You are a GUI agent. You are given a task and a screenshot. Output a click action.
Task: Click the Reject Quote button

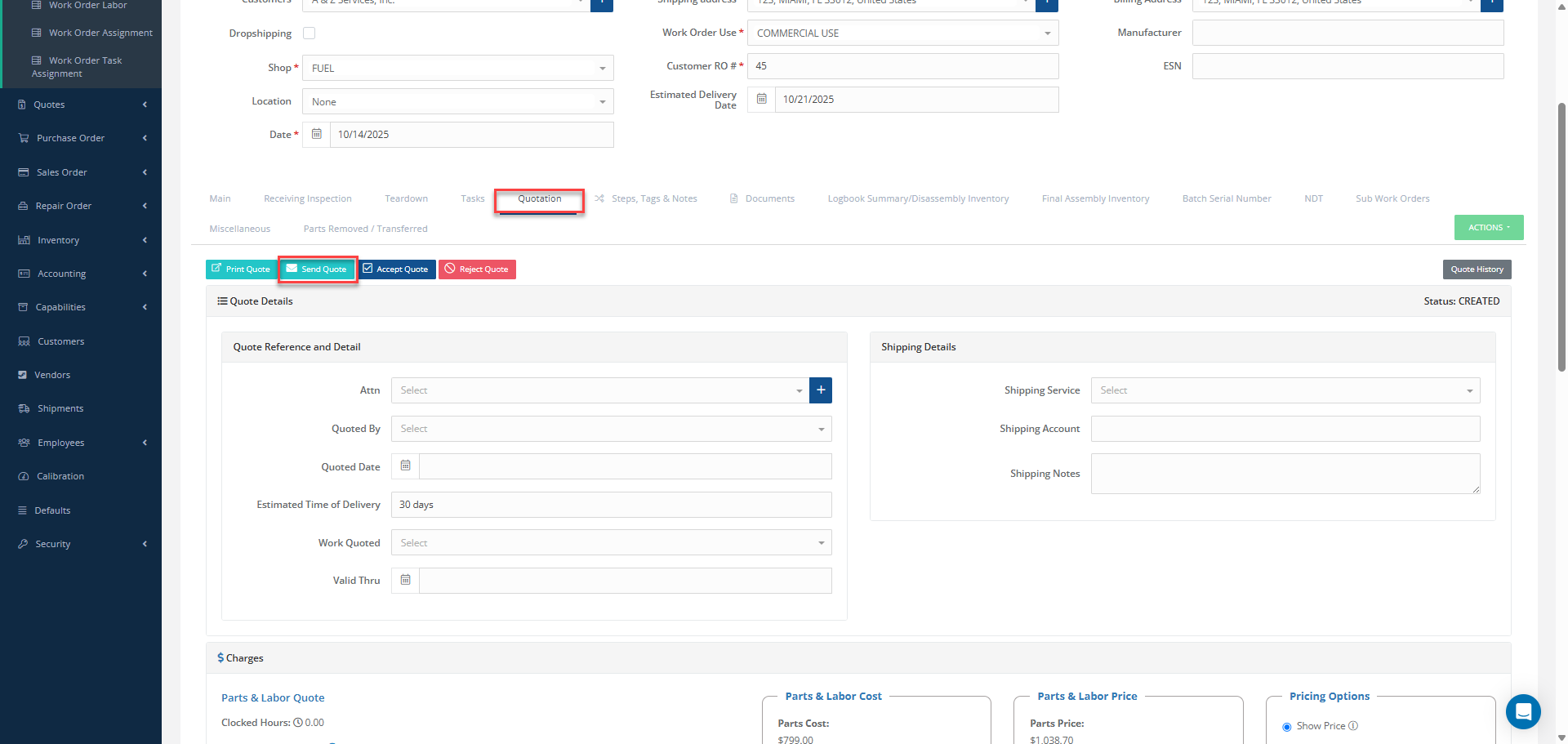coord(477,270)
